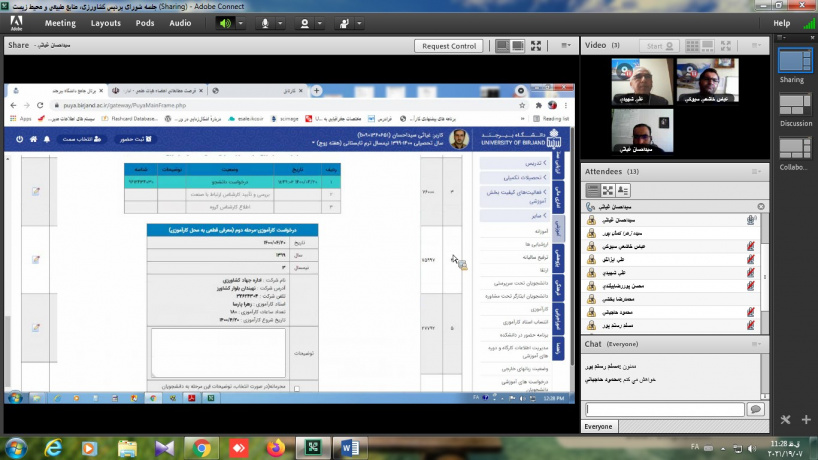Open the Pods menu
Screen dimensions: 818x460
[x=145, y=22]
